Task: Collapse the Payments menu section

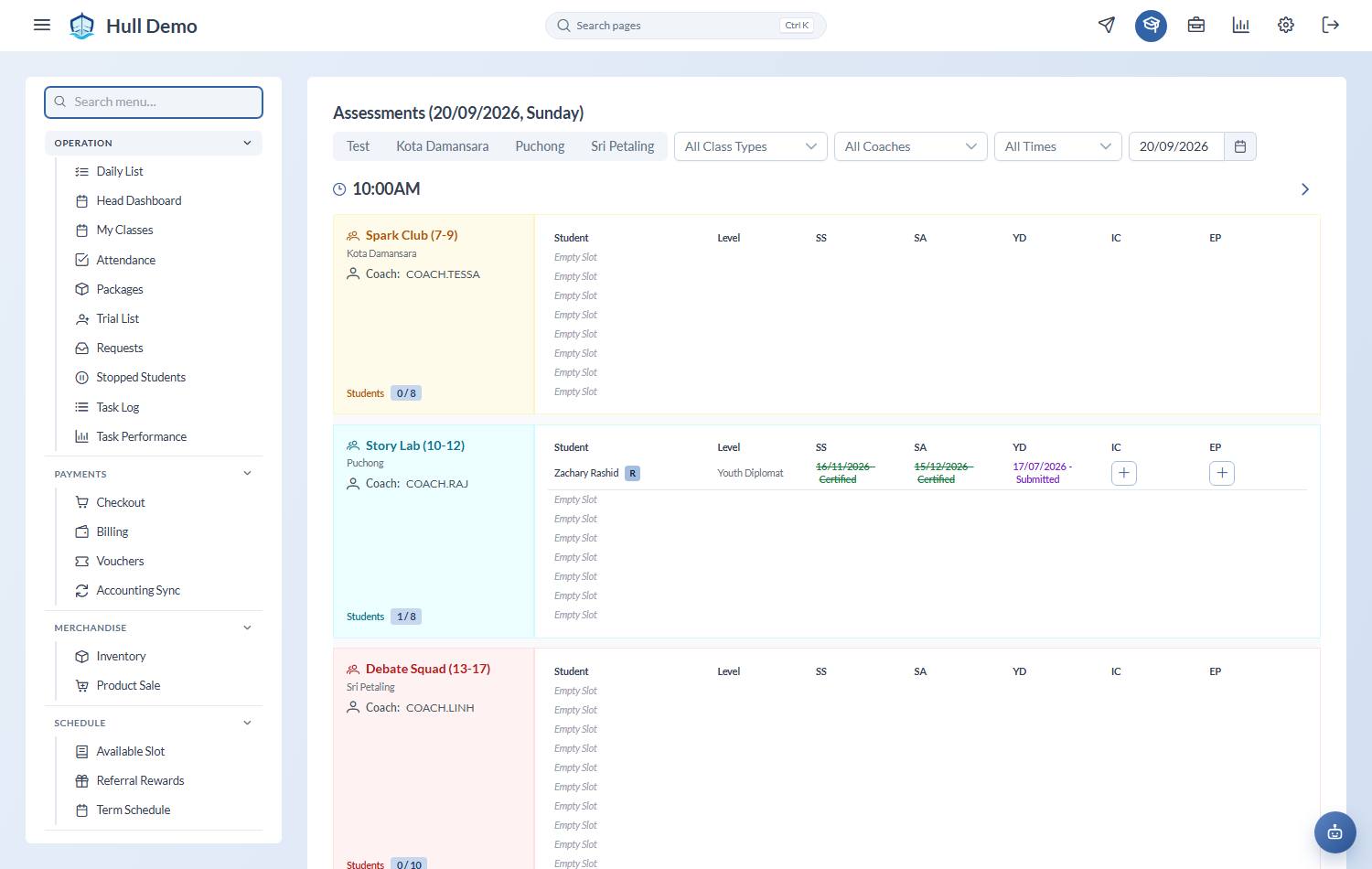Action: [154, 474]
